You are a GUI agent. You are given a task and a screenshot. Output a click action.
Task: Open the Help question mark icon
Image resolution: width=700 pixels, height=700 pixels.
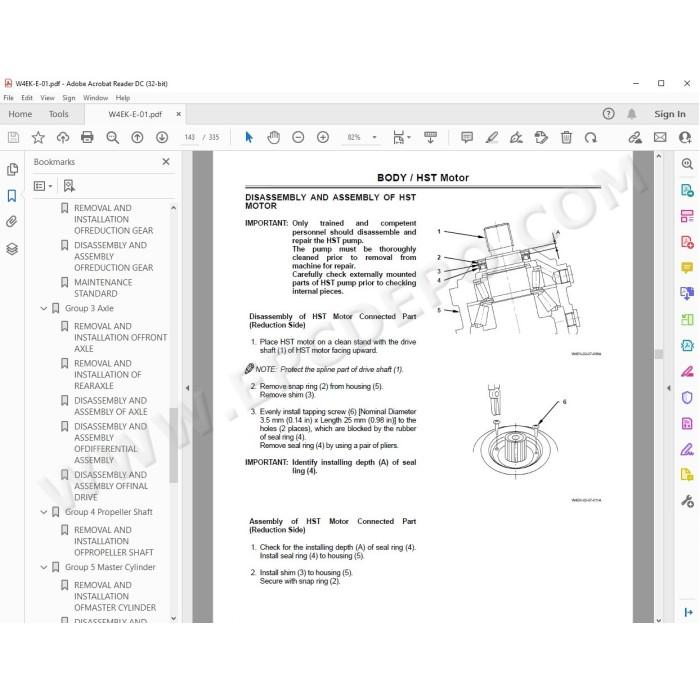(x=608, y=114)
